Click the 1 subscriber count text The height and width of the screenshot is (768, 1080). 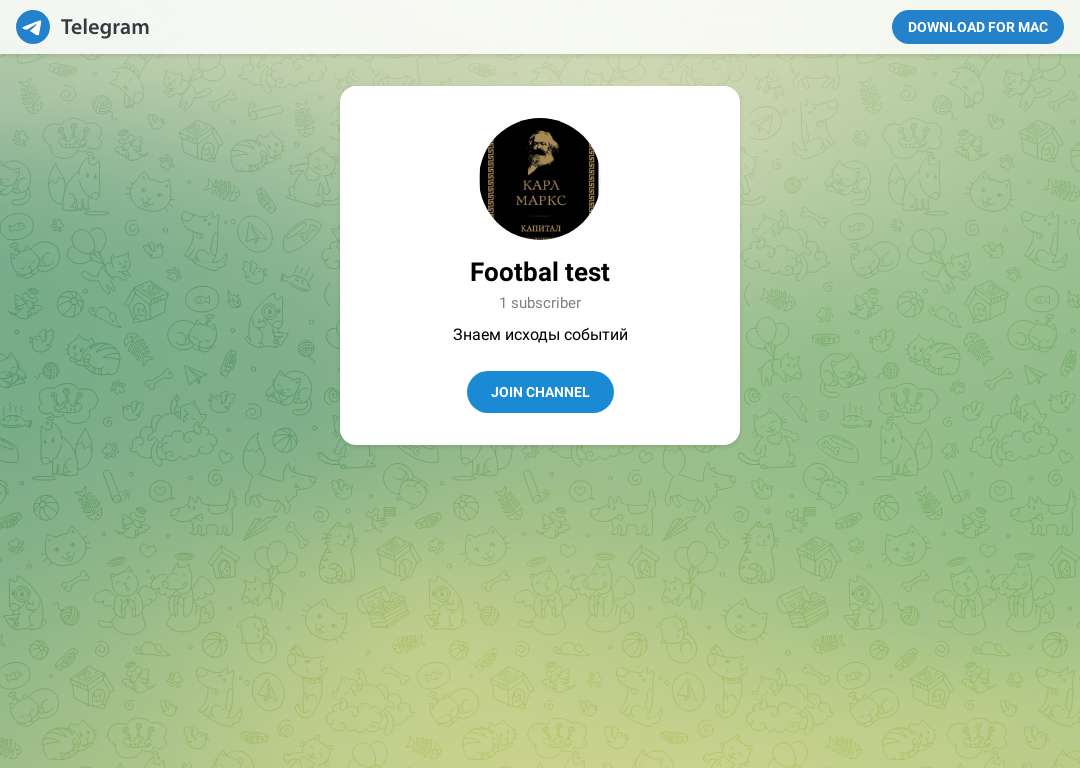click(540, 303)
